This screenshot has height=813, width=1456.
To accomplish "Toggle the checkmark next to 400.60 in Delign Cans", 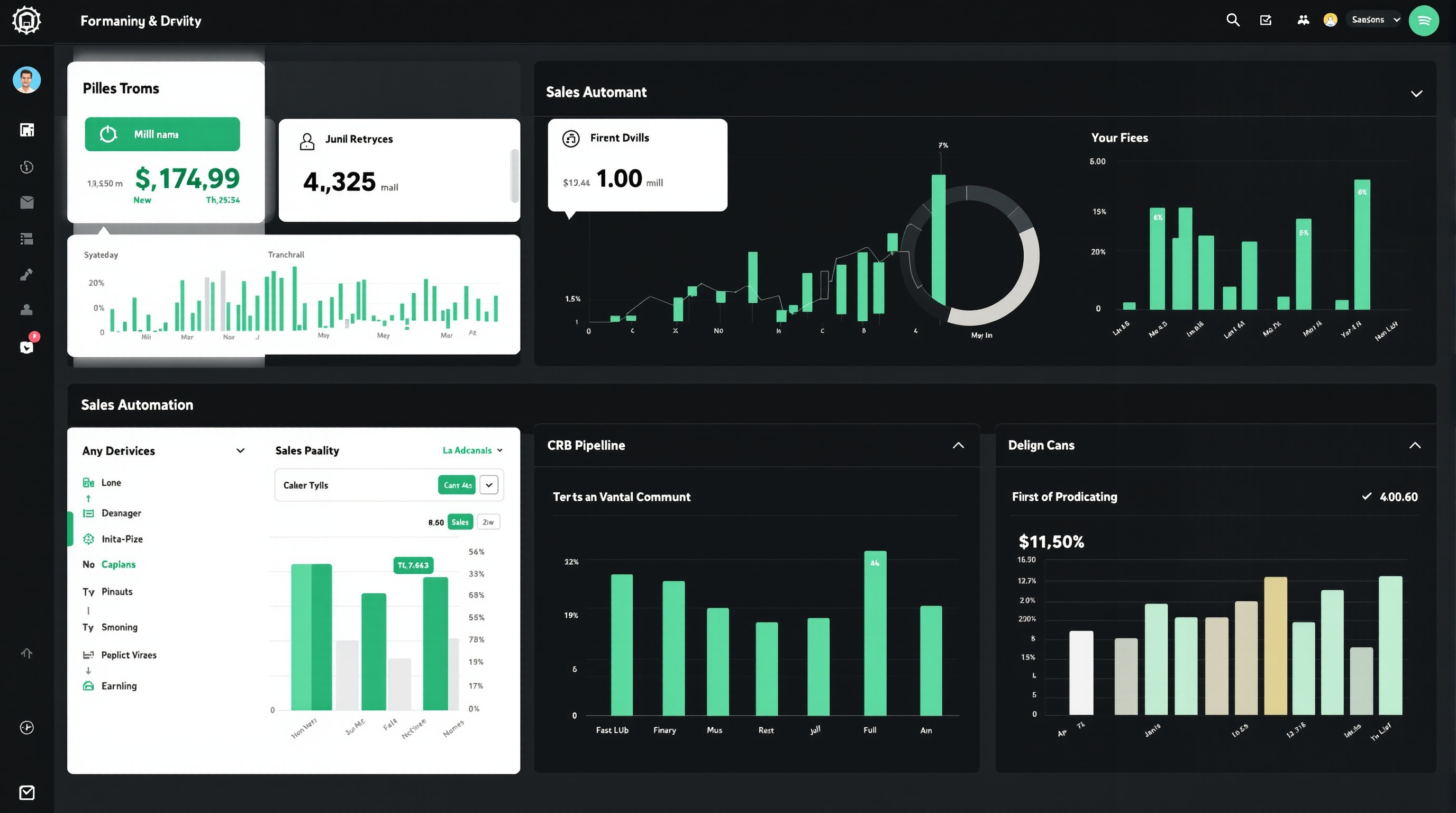I will 1366,496.
